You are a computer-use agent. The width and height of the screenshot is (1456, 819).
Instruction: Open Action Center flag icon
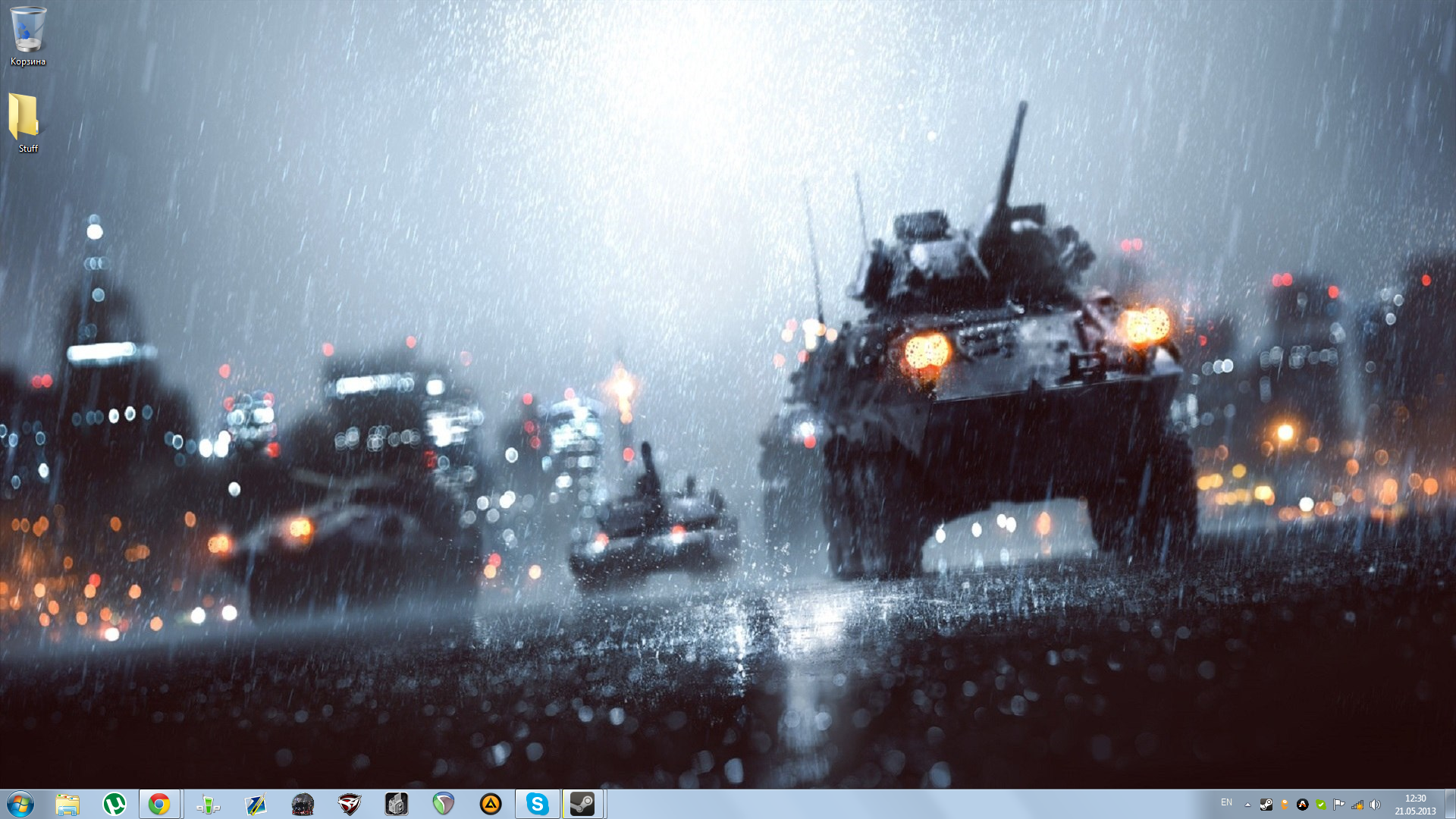[x=1338, y=805]
